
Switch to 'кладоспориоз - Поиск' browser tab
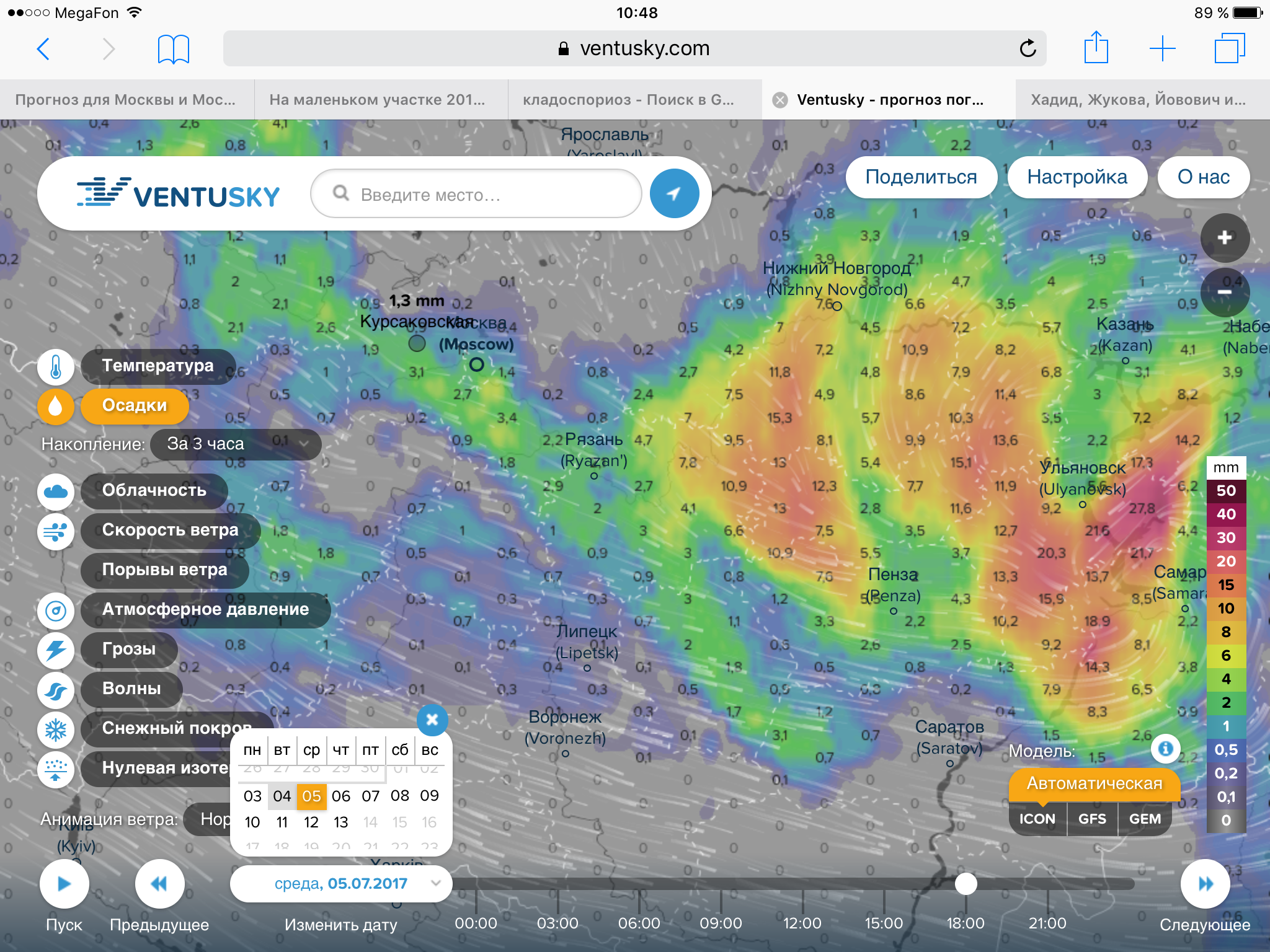click(x=628, y=100)
